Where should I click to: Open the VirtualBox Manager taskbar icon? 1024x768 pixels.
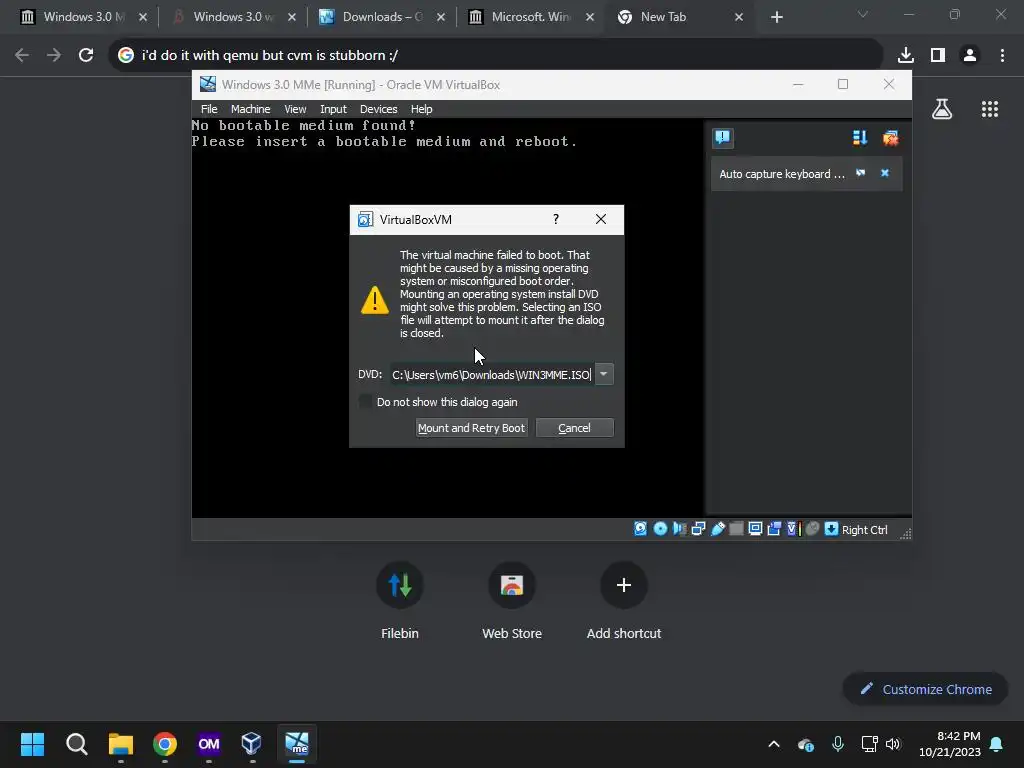coord(251,744)
